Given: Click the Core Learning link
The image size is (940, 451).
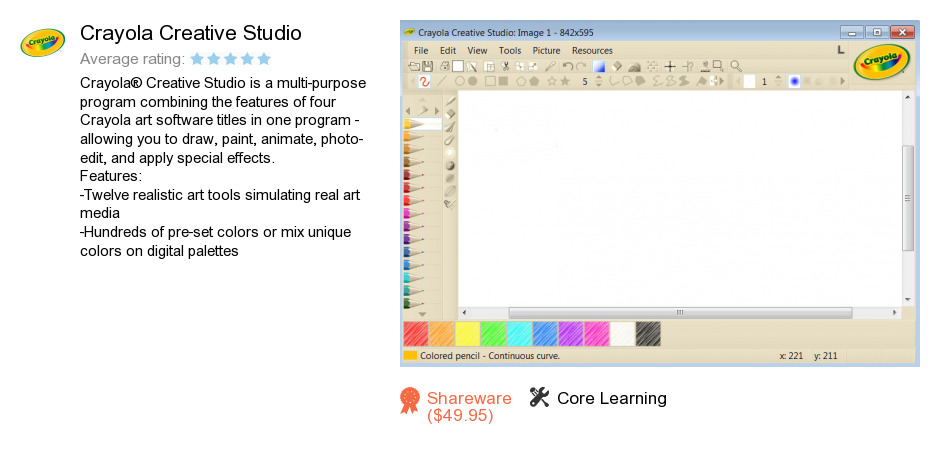Looking at the screenshot, I should [x=611, y=398].
